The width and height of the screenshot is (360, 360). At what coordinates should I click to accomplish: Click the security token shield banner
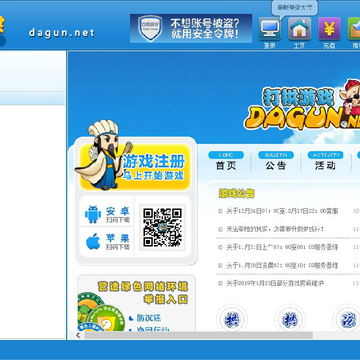191,28
